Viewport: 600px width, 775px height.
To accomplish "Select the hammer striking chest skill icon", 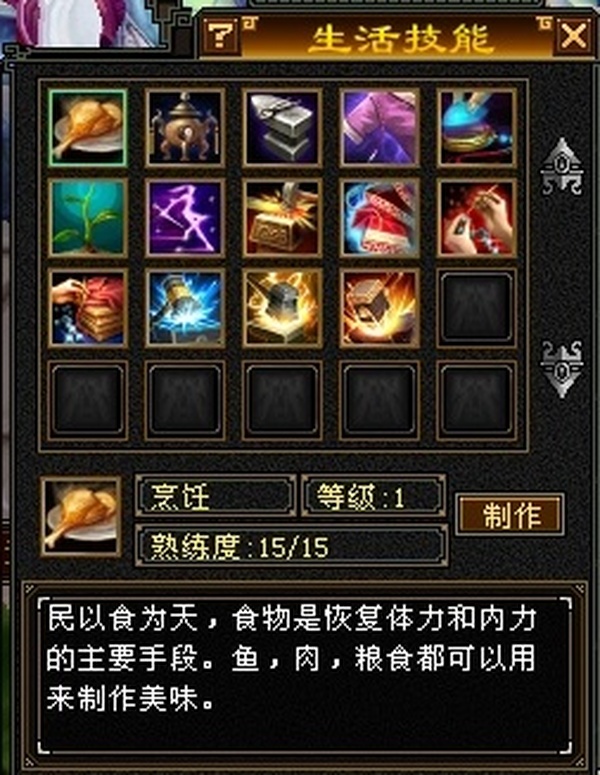I will coord(282,218).
